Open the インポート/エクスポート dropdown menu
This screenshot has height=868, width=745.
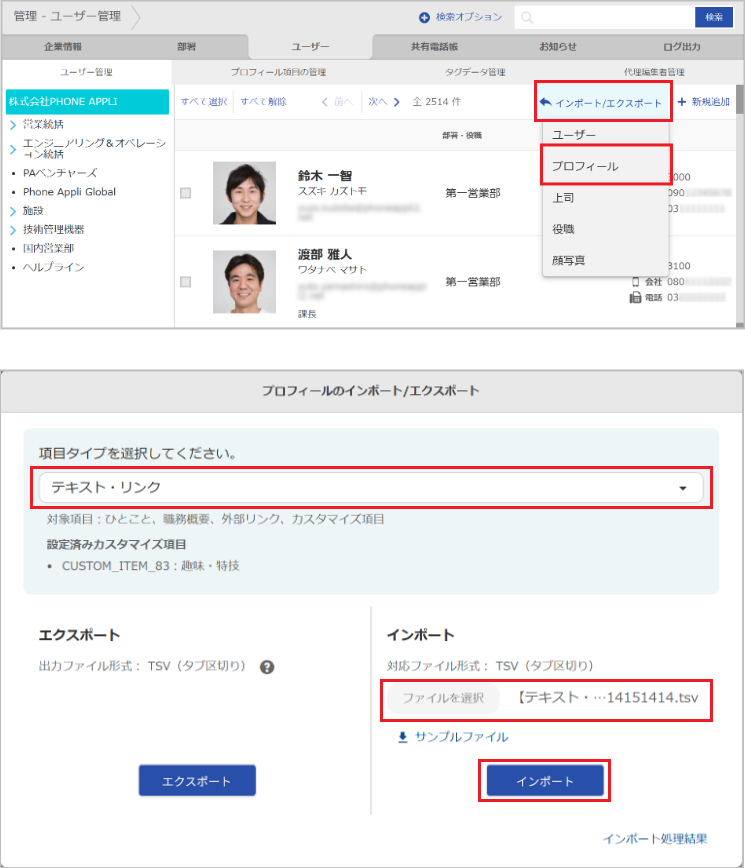click(603, 102)
